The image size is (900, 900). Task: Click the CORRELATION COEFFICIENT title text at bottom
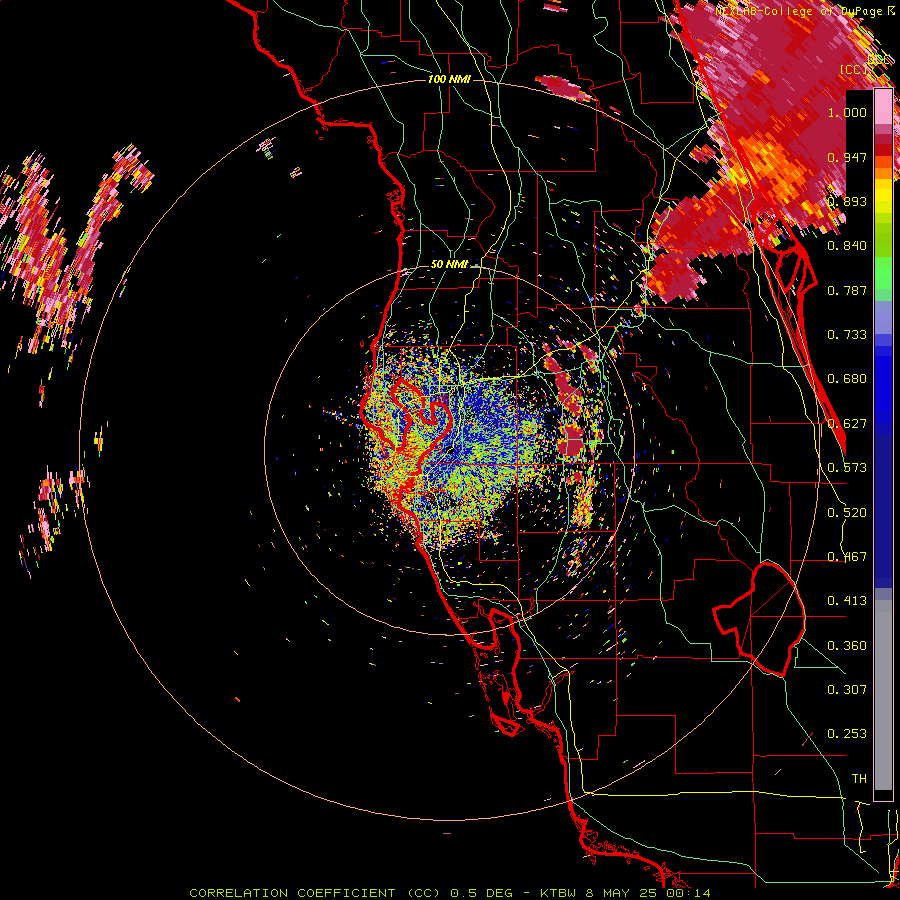coord(292,893)
